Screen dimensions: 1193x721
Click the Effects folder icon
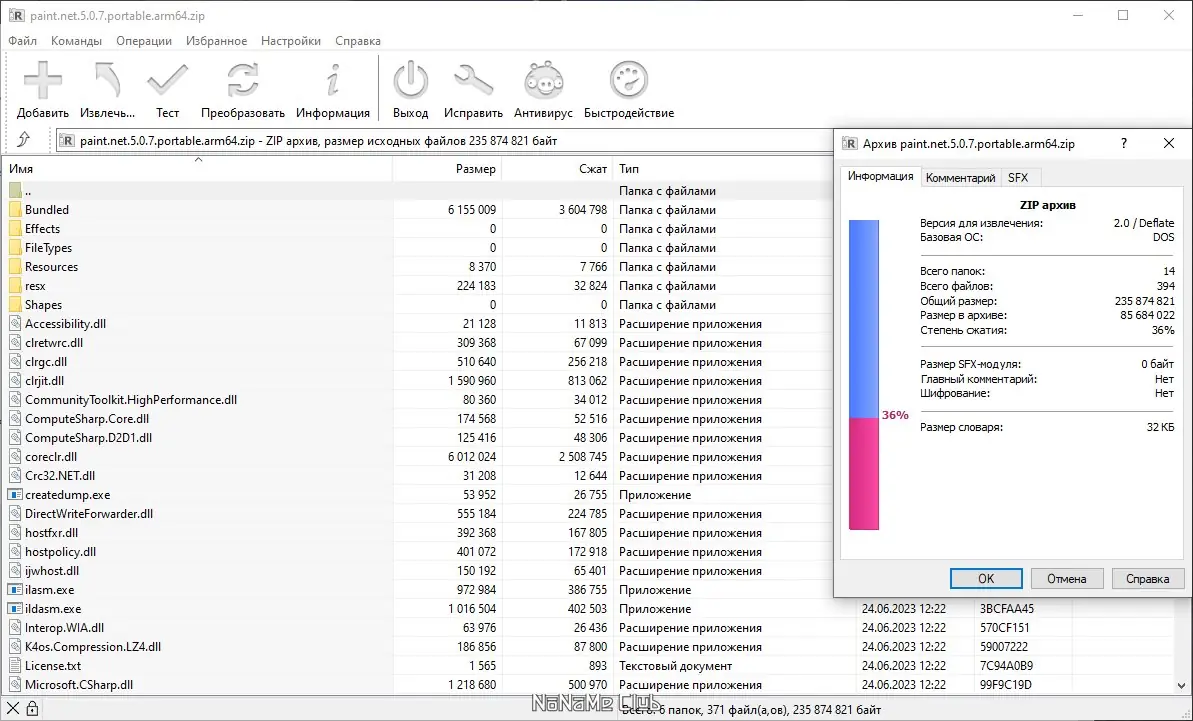[15, 229]
